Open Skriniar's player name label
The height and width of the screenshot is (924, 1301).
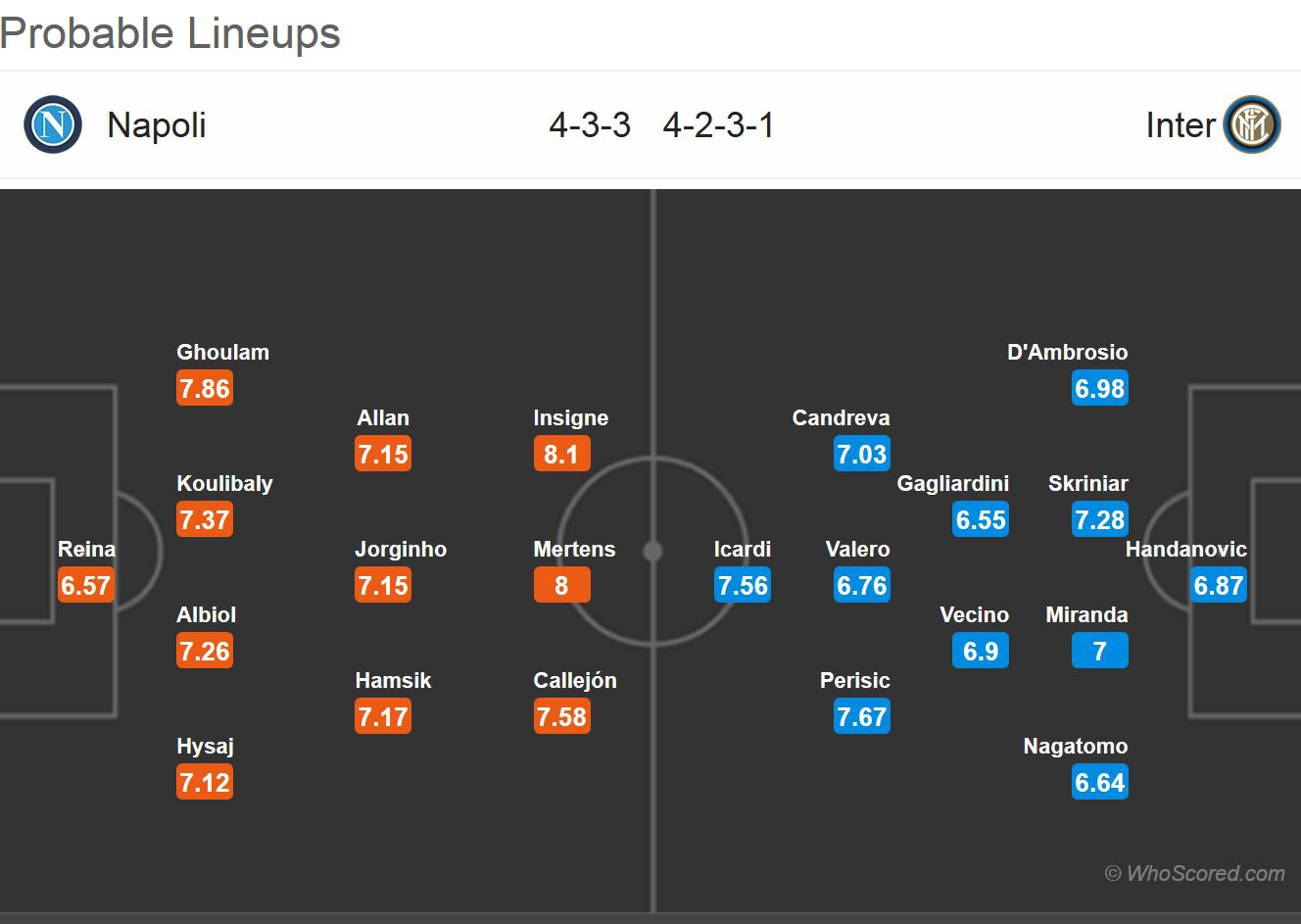pyautogui.click(x=1087, y=483)
